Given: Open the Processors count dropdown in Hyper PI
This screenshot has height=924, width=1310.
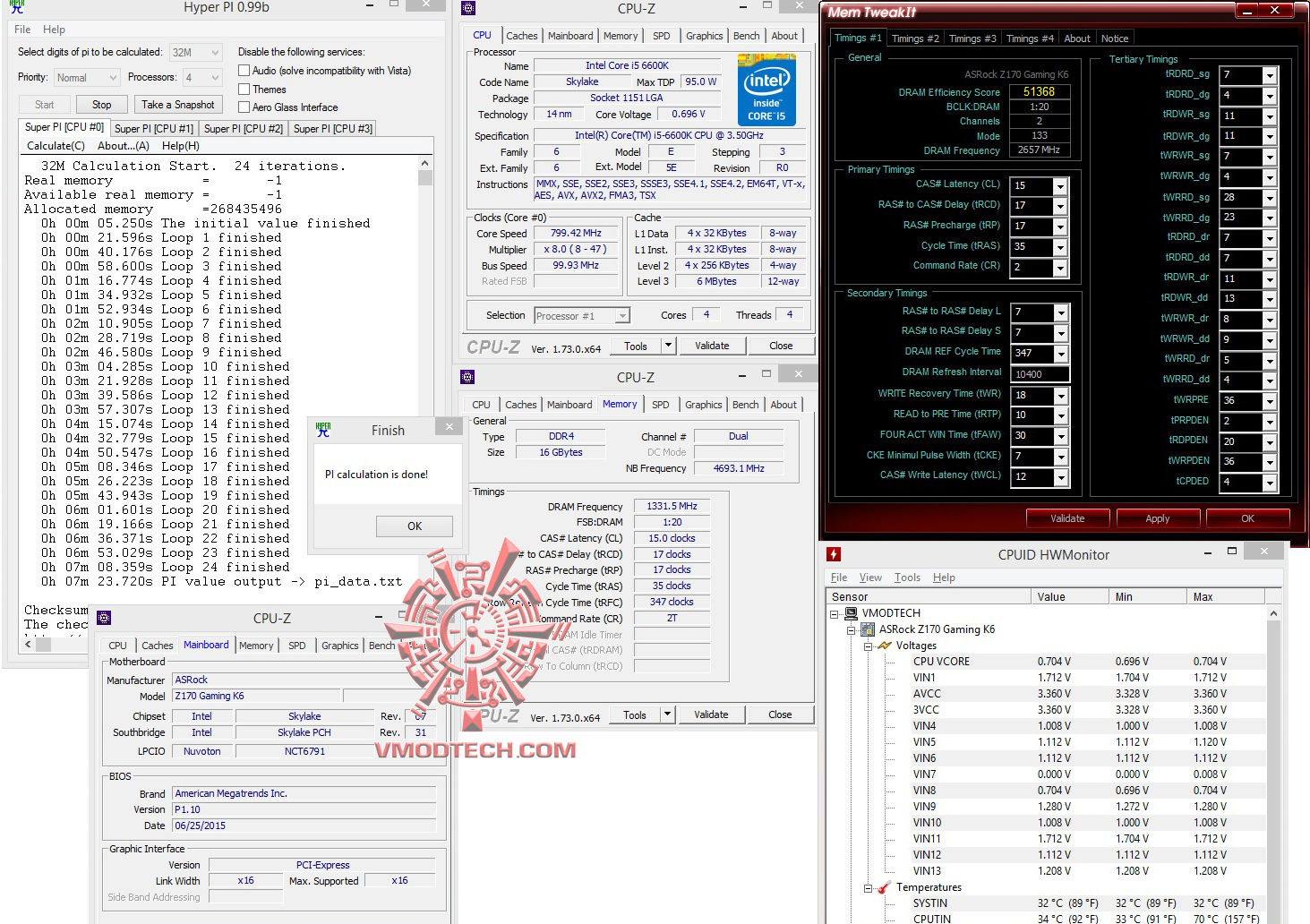Looking at the screenshot, I should pyautogui.click(x=202, y=78).
